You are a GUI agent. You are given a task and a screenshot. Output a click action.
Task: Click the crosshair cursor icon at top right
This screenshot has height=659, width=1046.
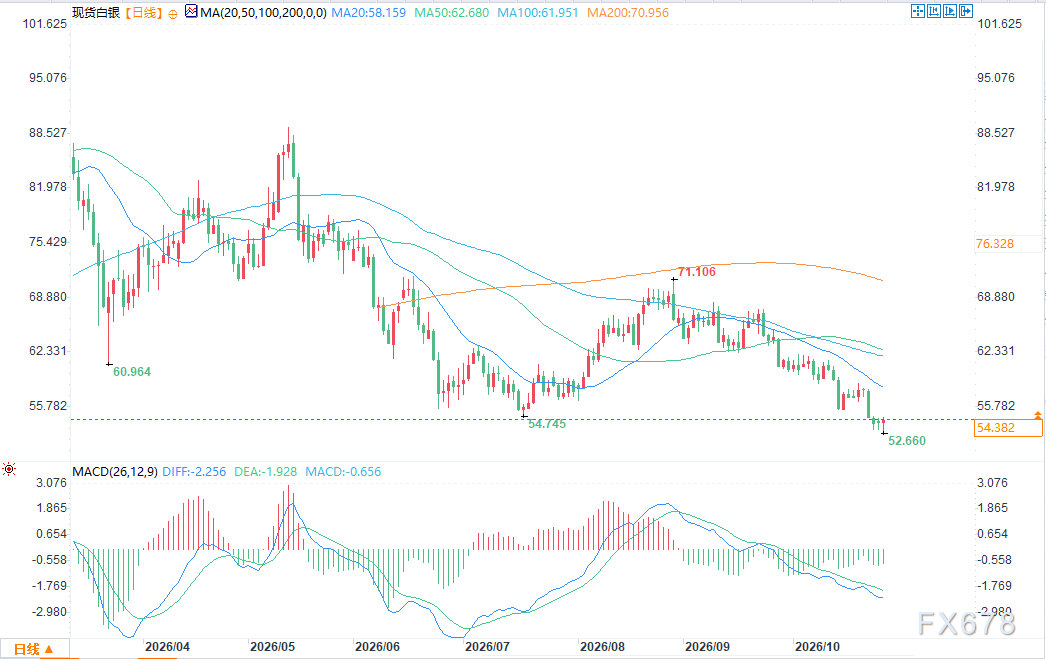point(918,11)
